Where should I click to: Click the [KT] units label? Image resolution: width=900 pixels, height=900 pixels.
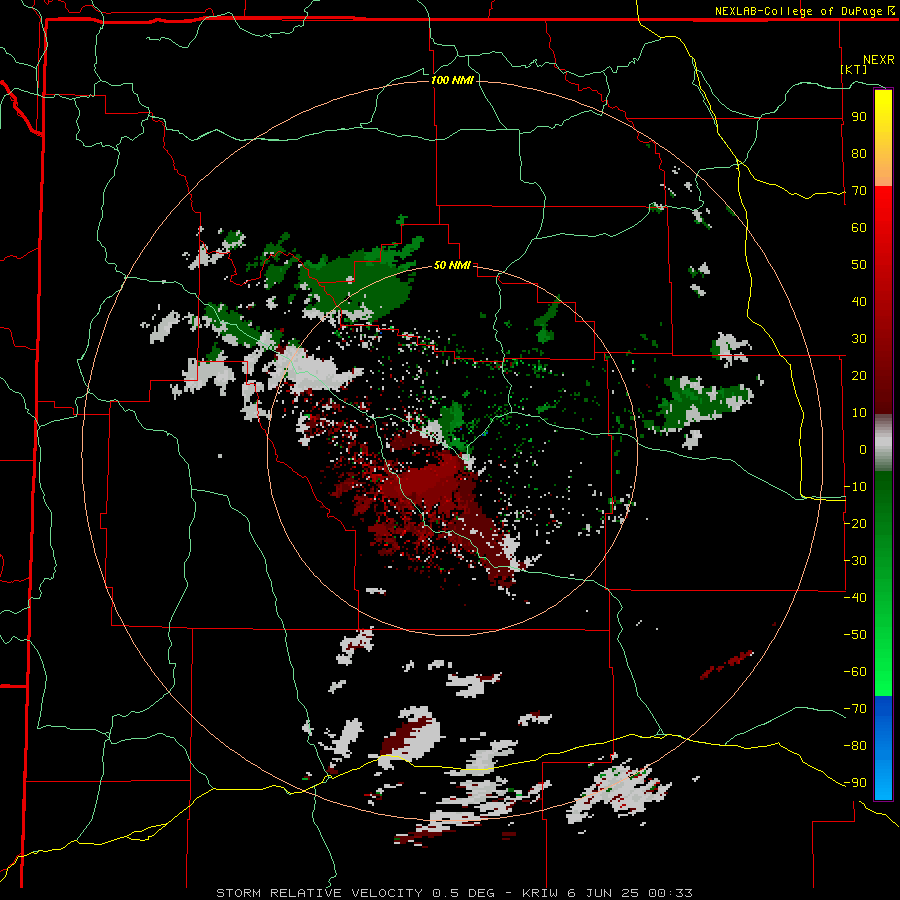point(853,69)
